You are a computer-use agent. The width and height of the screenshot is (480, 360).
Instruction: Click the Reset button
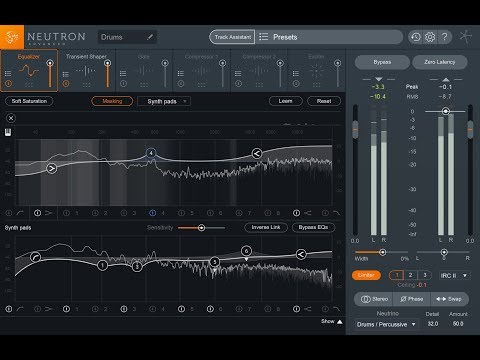tap(324, 101)
